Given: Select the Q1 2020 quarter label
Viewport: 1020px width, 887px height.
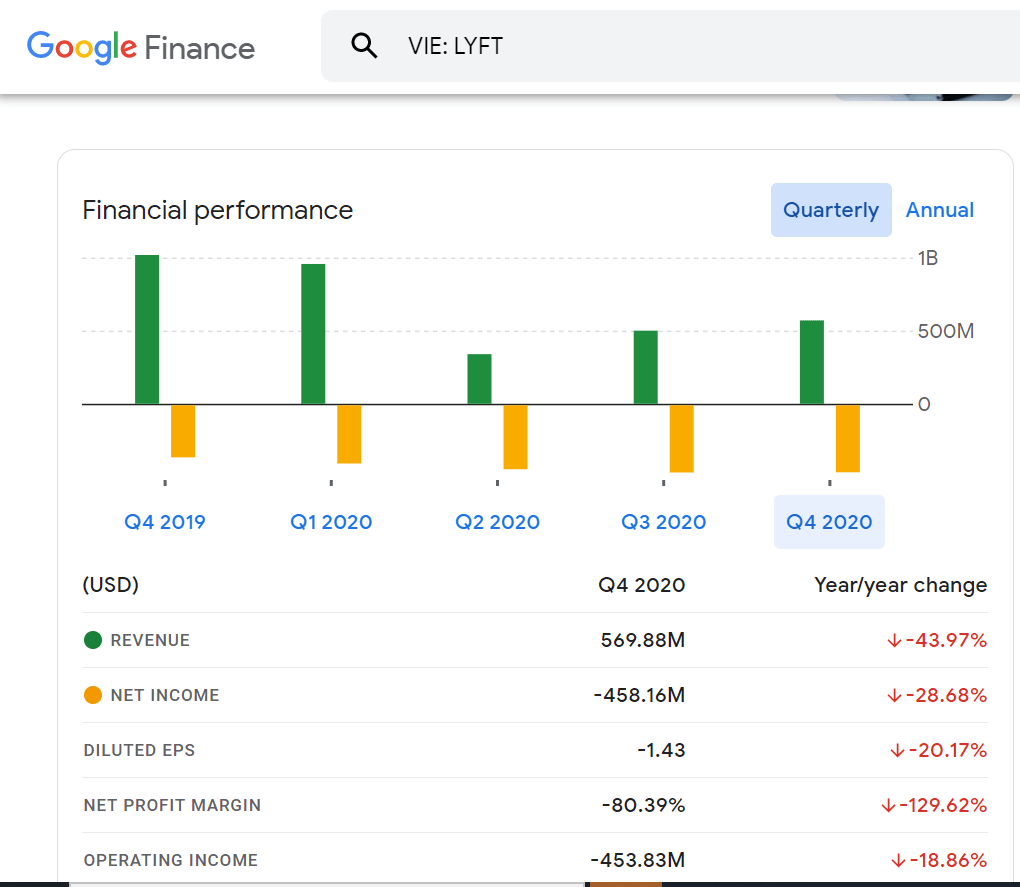Looking at the screenshot, I should [x=331, y=522].
